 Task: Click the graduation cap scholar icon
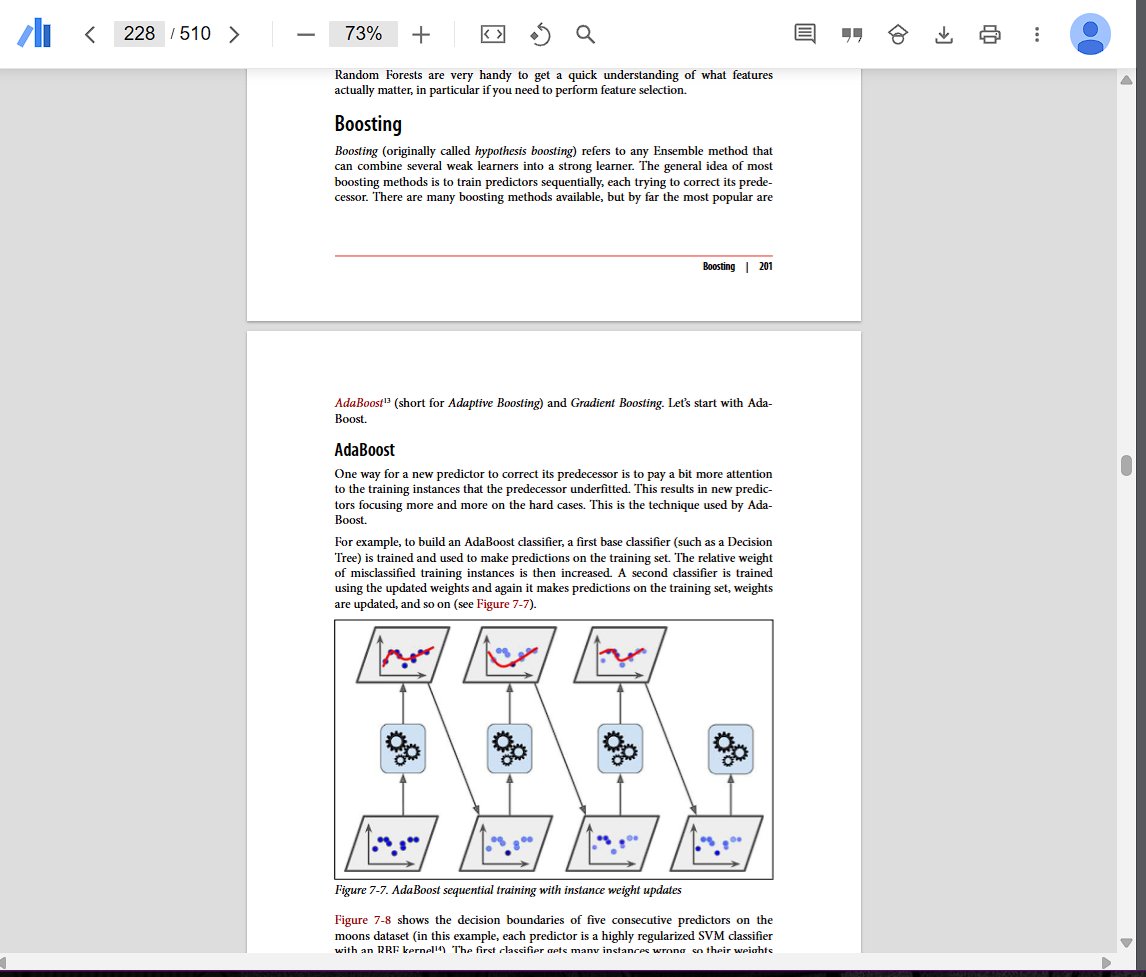point(898,34)
